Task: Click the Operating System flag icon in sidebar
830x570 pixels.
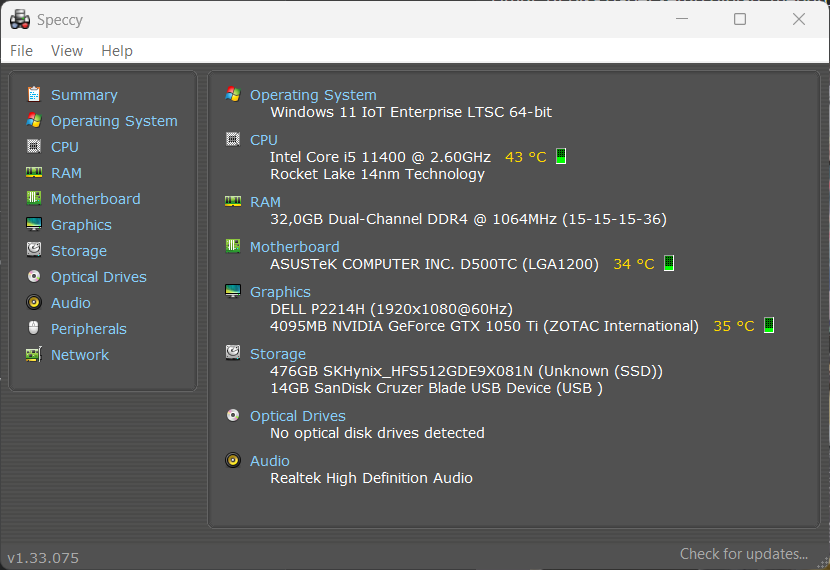Action: click(x=34, y=120)
